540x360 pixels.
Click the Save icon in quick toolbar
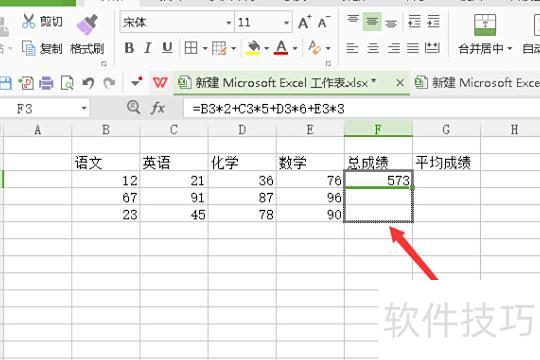(x=5, y=83)
